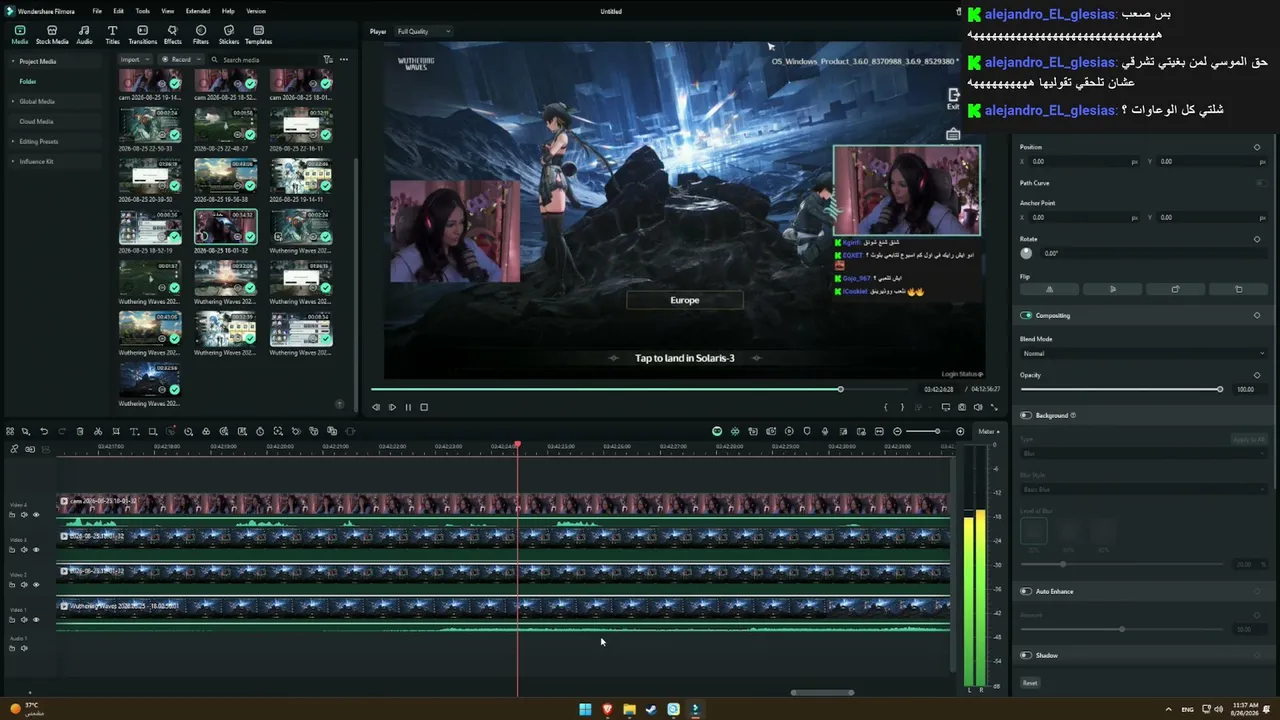Click the player volume speaker icon
The height and width of the screenshot is (720, 1280).
[x=978, y=407]
